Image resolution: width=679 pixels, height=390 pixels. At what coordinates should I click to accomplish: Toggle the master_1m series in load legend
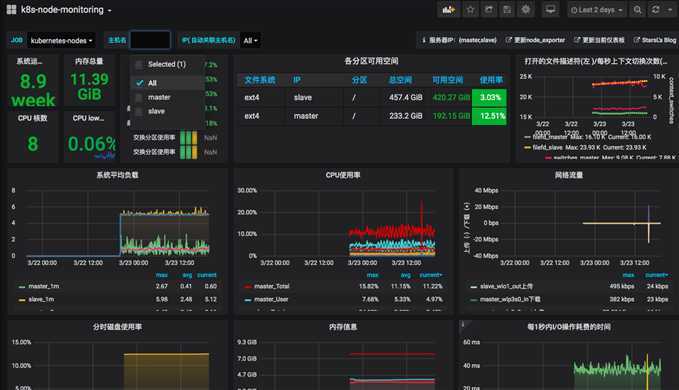pyautogui.click(x=43, y=286)
